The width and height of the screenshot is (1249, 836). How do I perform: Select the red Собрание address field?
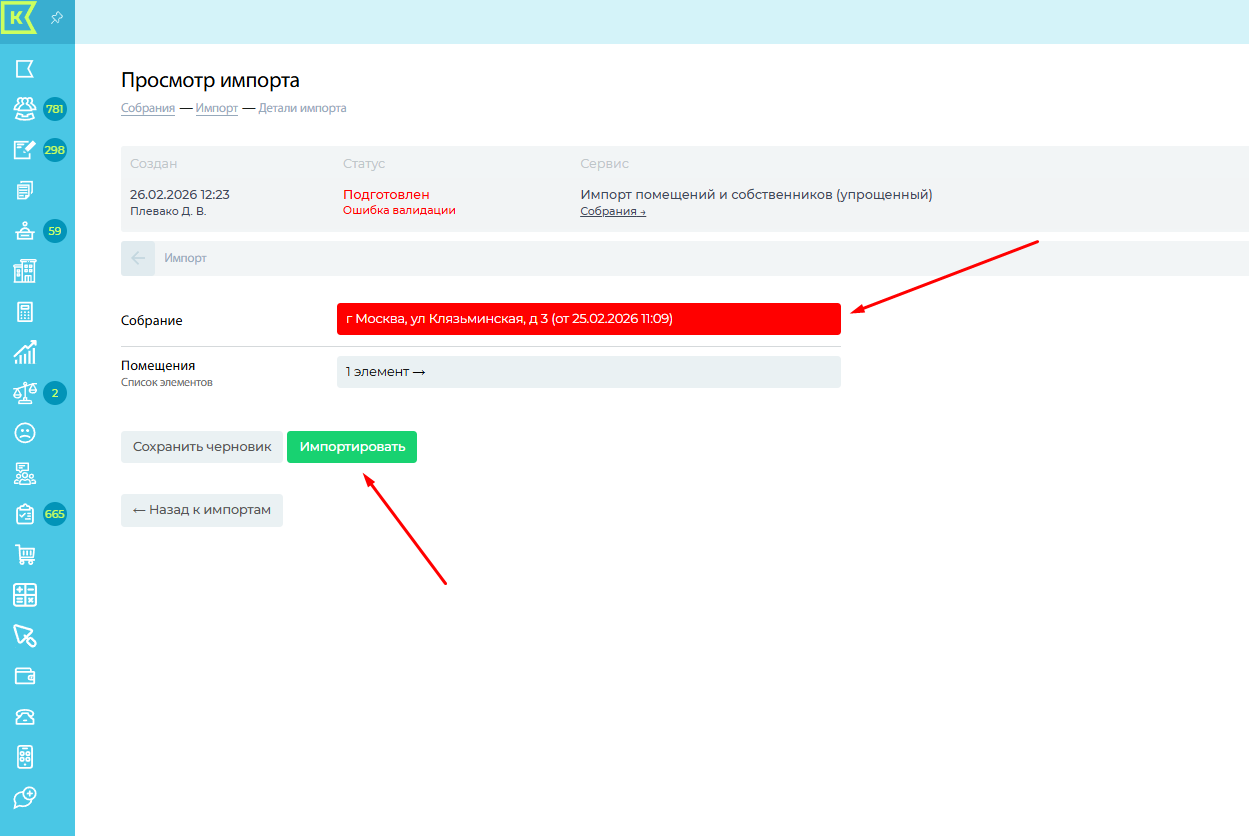[588, 319]
